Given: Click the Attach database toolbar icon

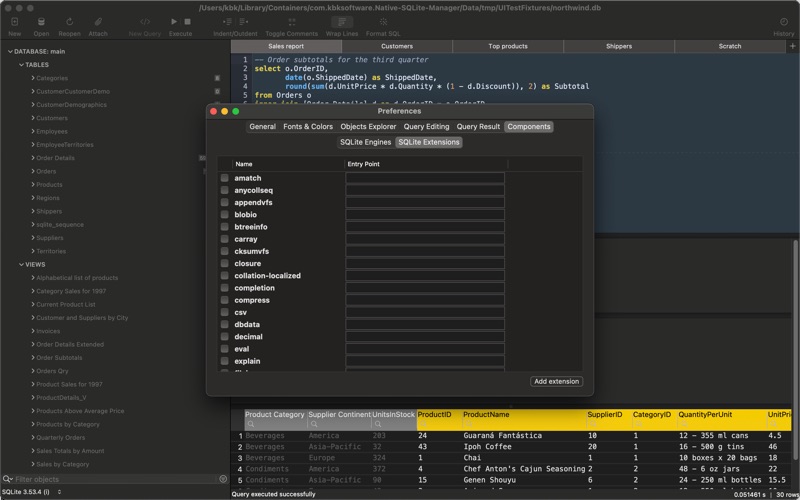Looking at the screenshot, I should (98, 21).
